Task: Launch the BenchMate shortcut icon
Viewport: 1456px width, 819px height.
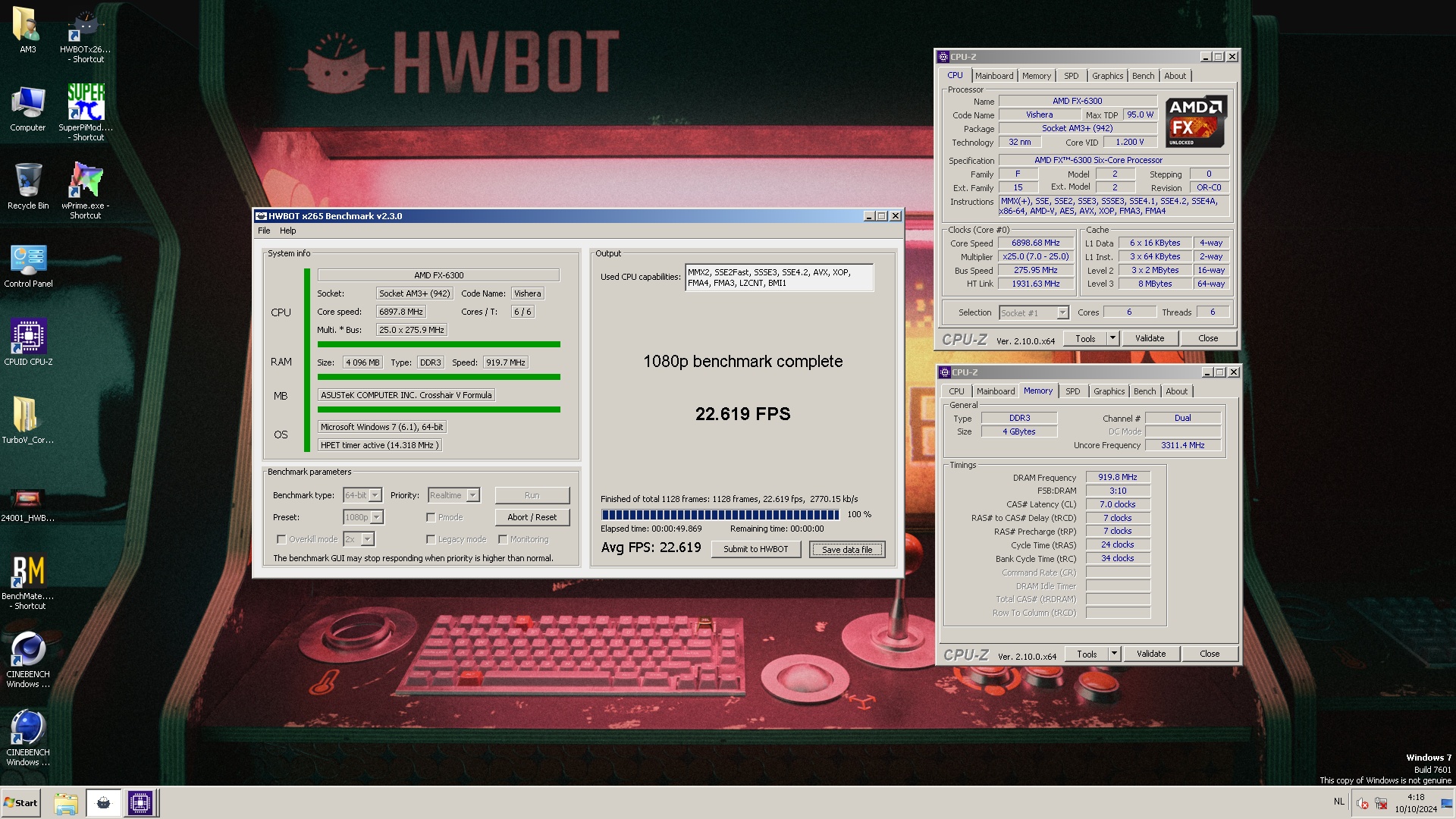Action: coord(28,582)
